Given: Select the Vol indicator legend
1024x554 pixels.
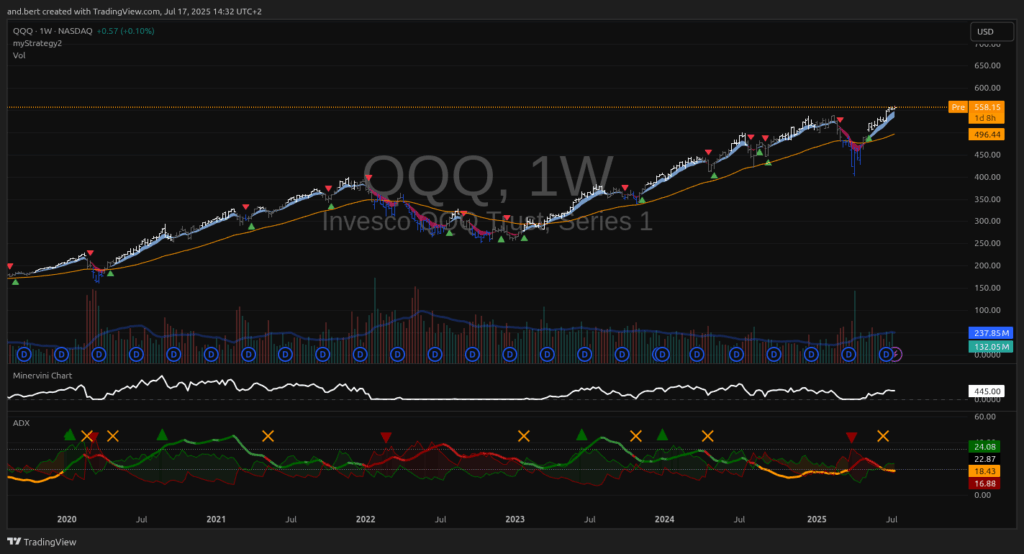Looking at the screenshot, I should 19,55.
